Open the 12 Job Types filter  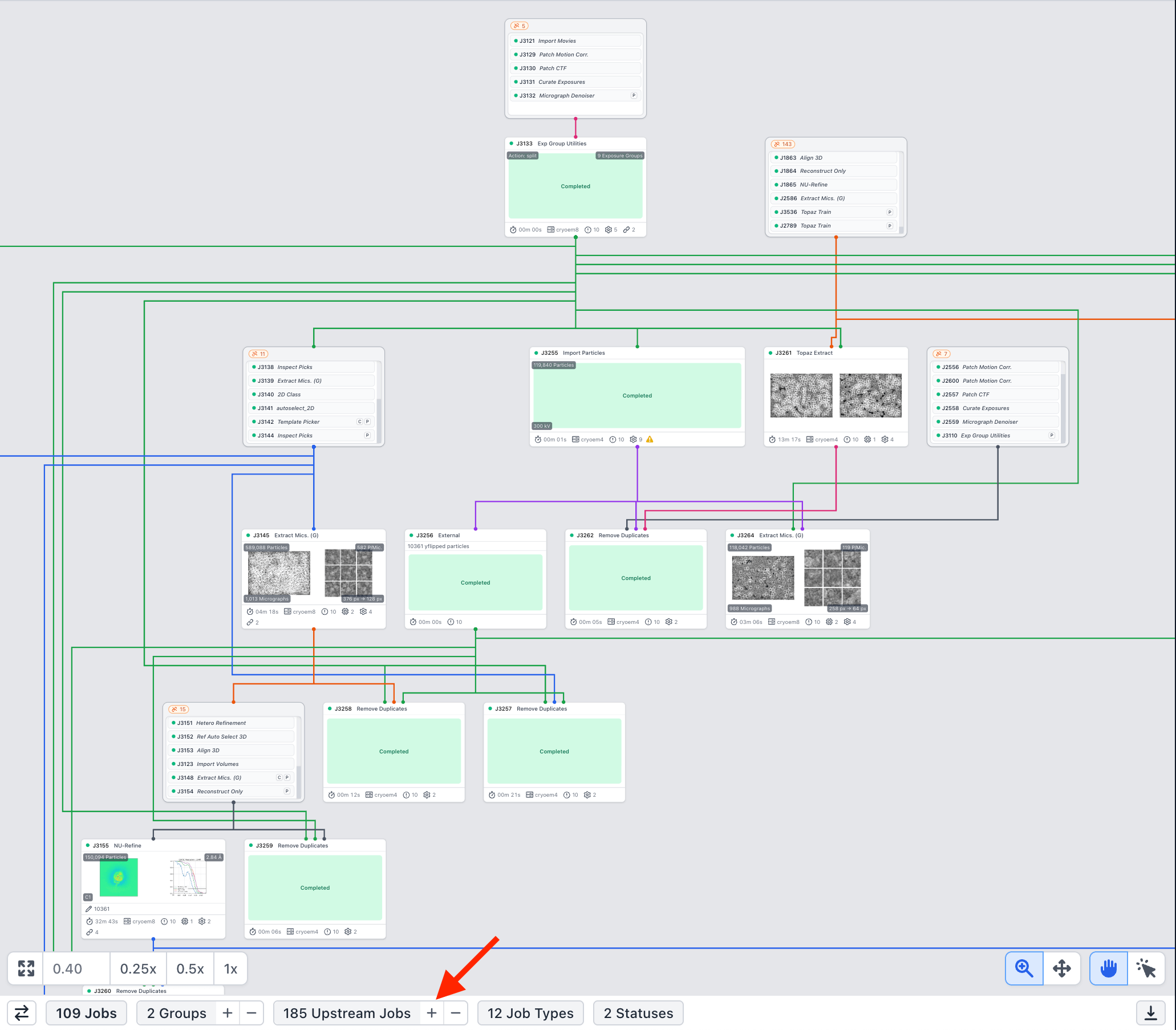(530, 1013)
